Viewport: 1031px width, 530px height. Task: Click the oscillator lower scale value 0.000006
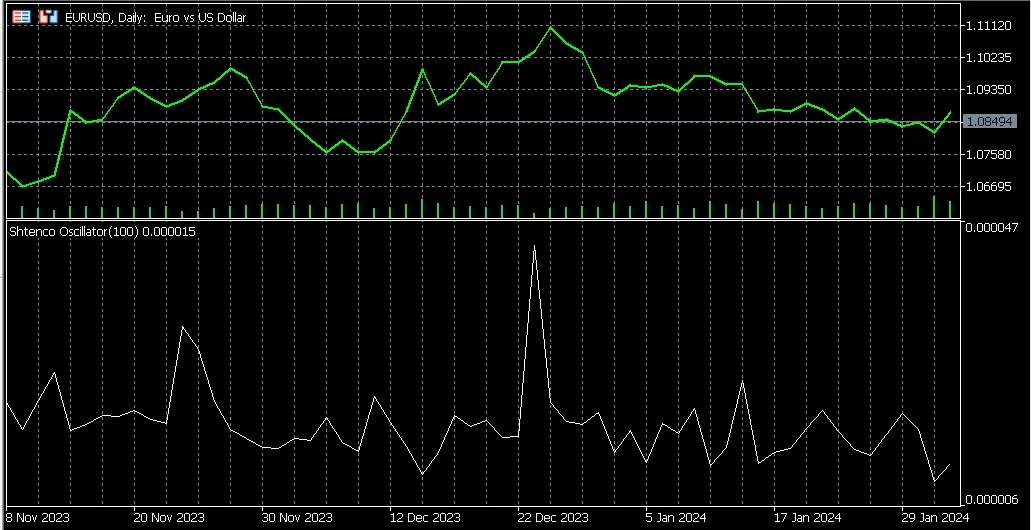pyautogui.click(x=992, y=499)
